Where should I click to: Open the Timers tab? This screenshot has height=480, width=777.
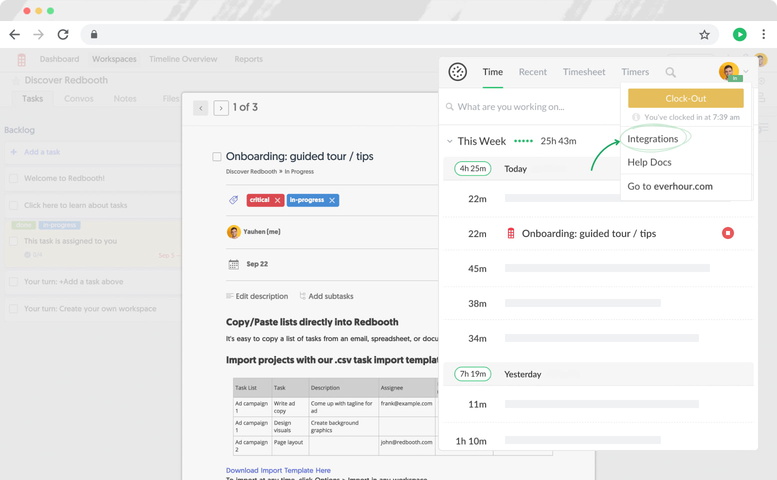[x=635, y=72]
